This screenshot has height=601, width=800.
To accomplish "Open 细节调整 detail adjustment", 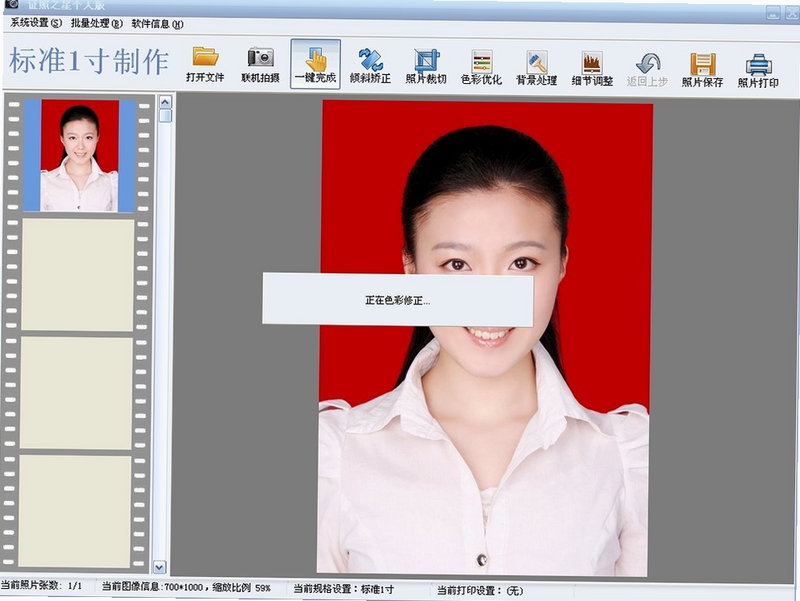I will coord(592,68).
